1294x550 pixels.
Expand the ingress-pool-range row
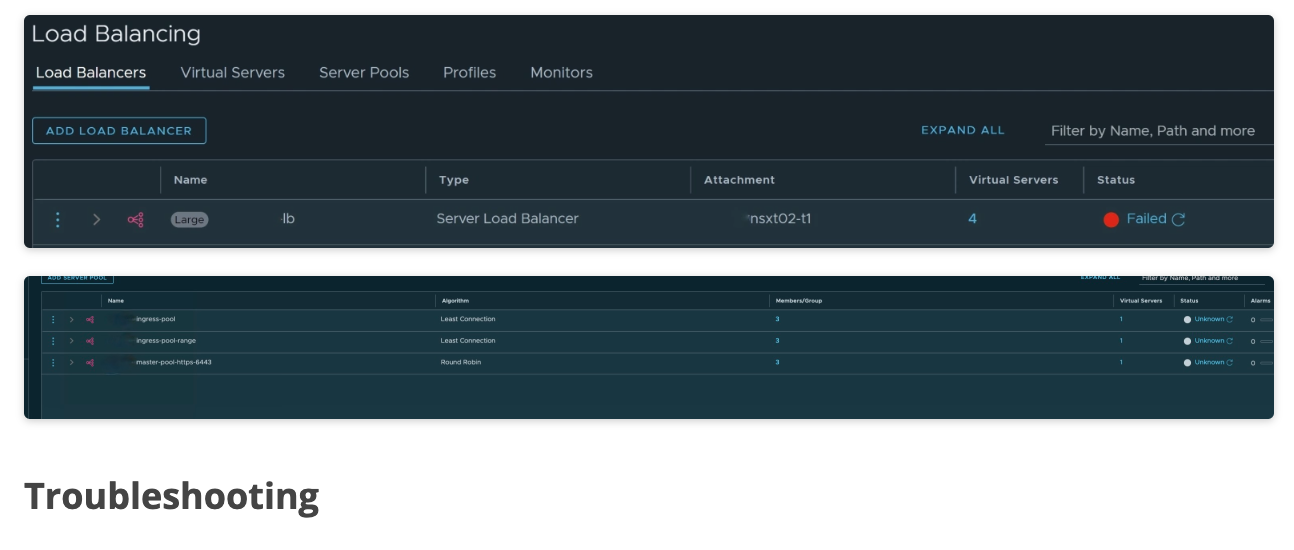71,341
